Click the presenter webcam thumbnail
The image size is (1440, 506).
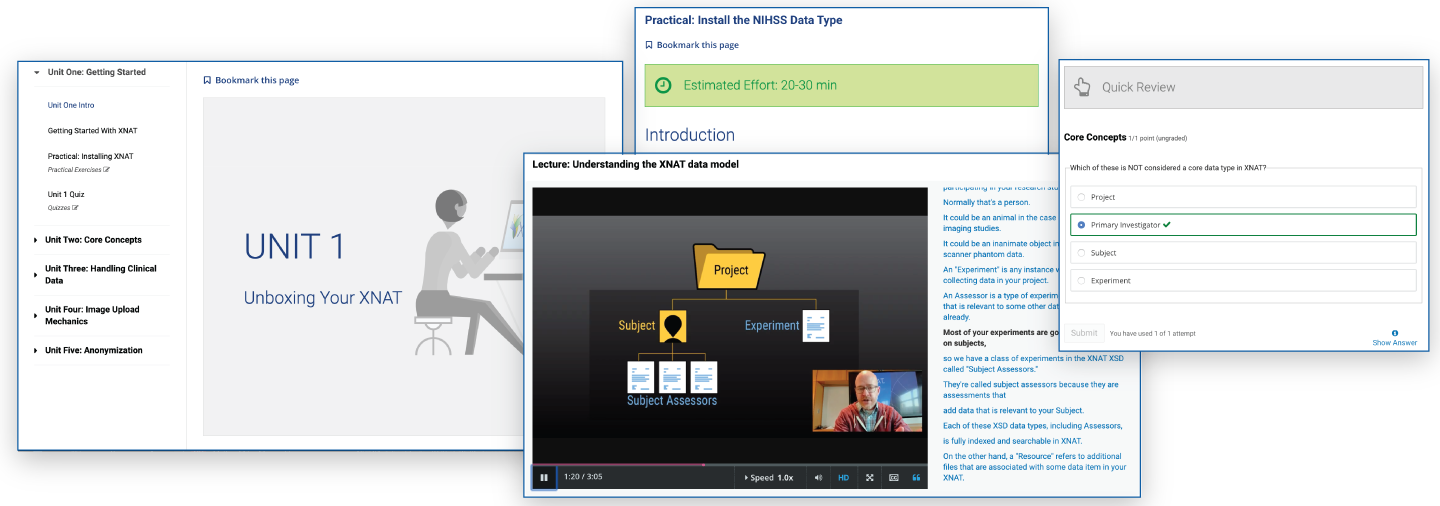[x=867, y=401]
